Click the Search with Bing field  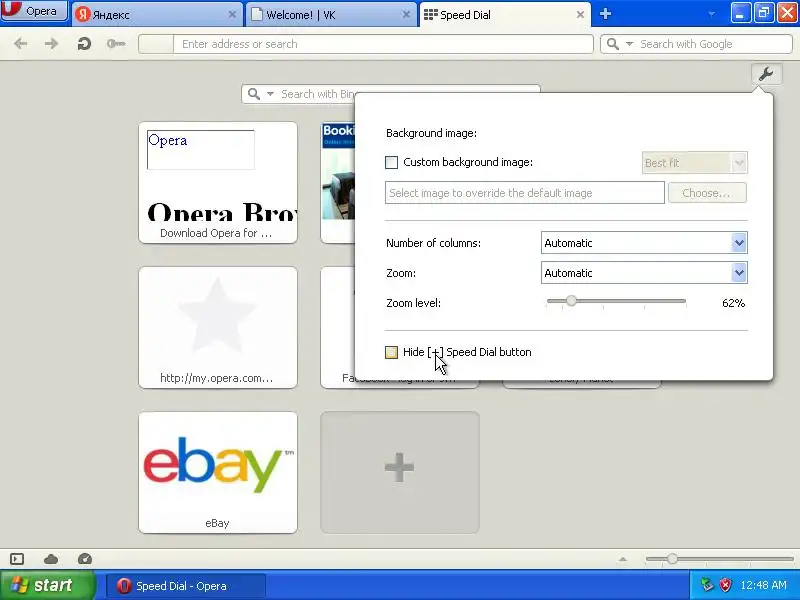pyautogui.click(x=316, y=94)
